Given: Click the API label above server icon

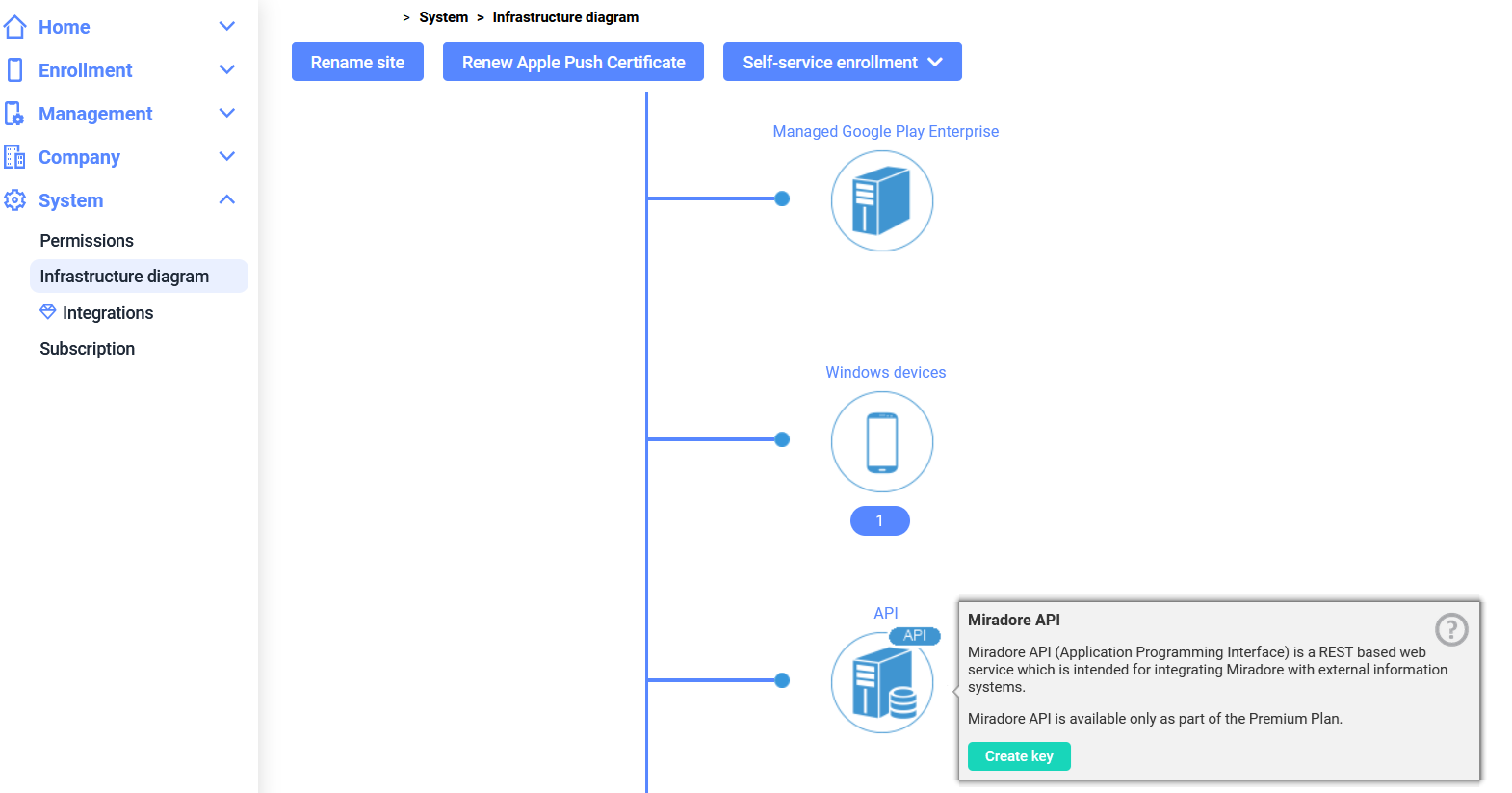Looking at the screenshot, I should point(886,613).
